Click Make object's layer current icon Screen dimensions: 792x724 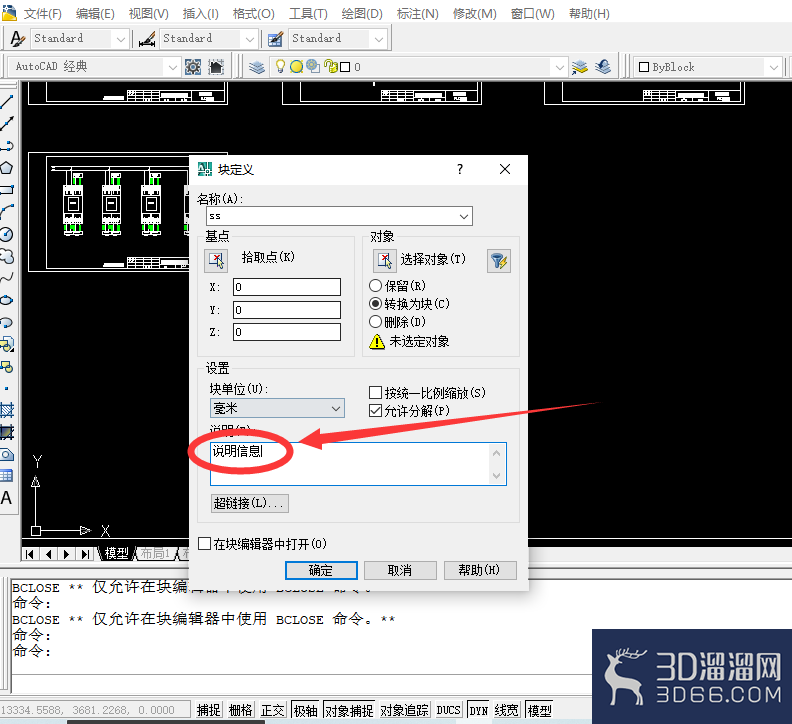click(580, 67)
